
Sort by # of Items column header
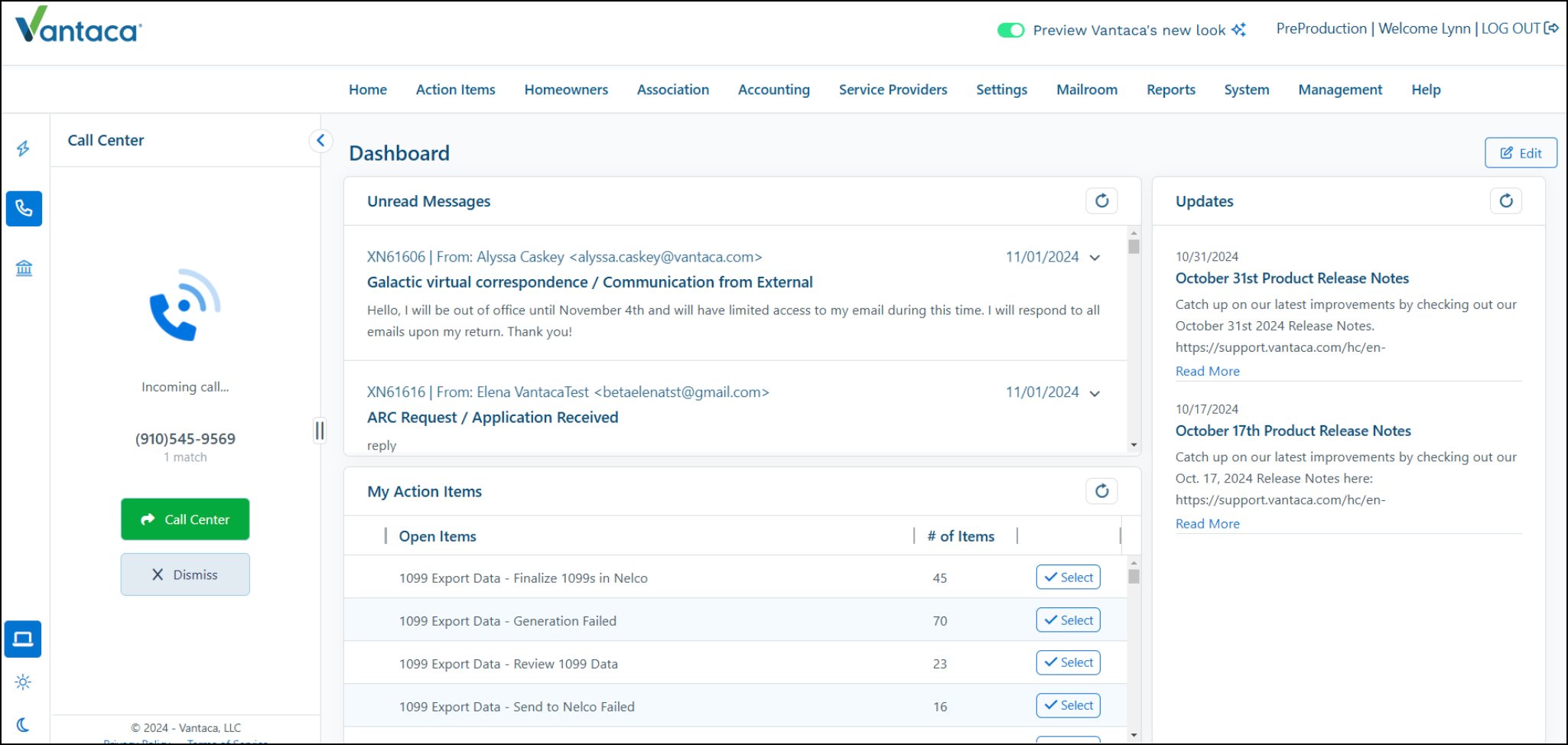961,536
